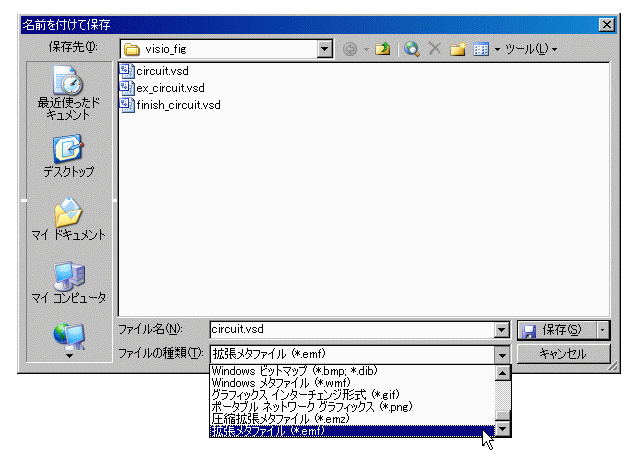The image size is (643, 460).
Task: Open the save button's dropdown arrow
Action: (603, 329)
